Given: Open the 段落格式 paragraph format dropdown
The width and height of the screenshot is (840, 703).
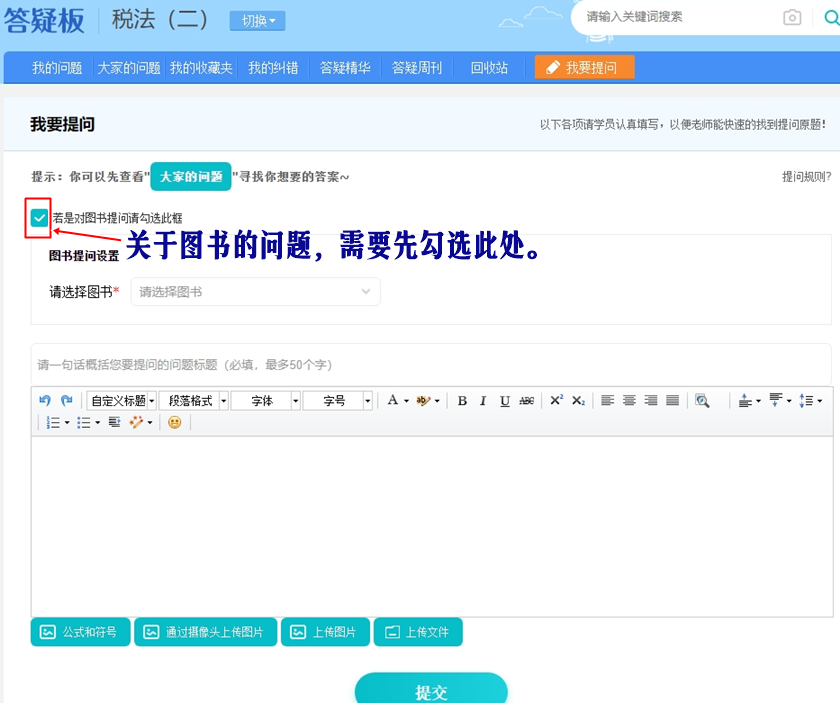Looking at the screenshot, I should (x=194, y=400).
